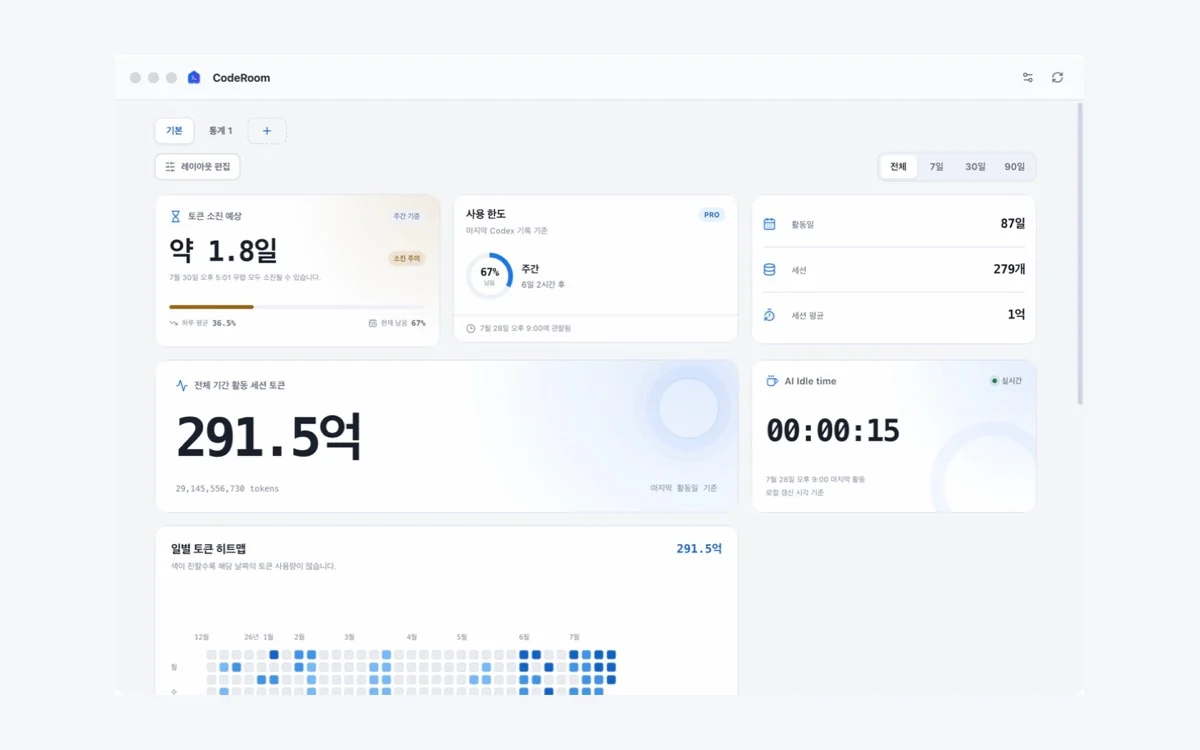Click the 67% circular usage gauge

(x=489, y=276)
